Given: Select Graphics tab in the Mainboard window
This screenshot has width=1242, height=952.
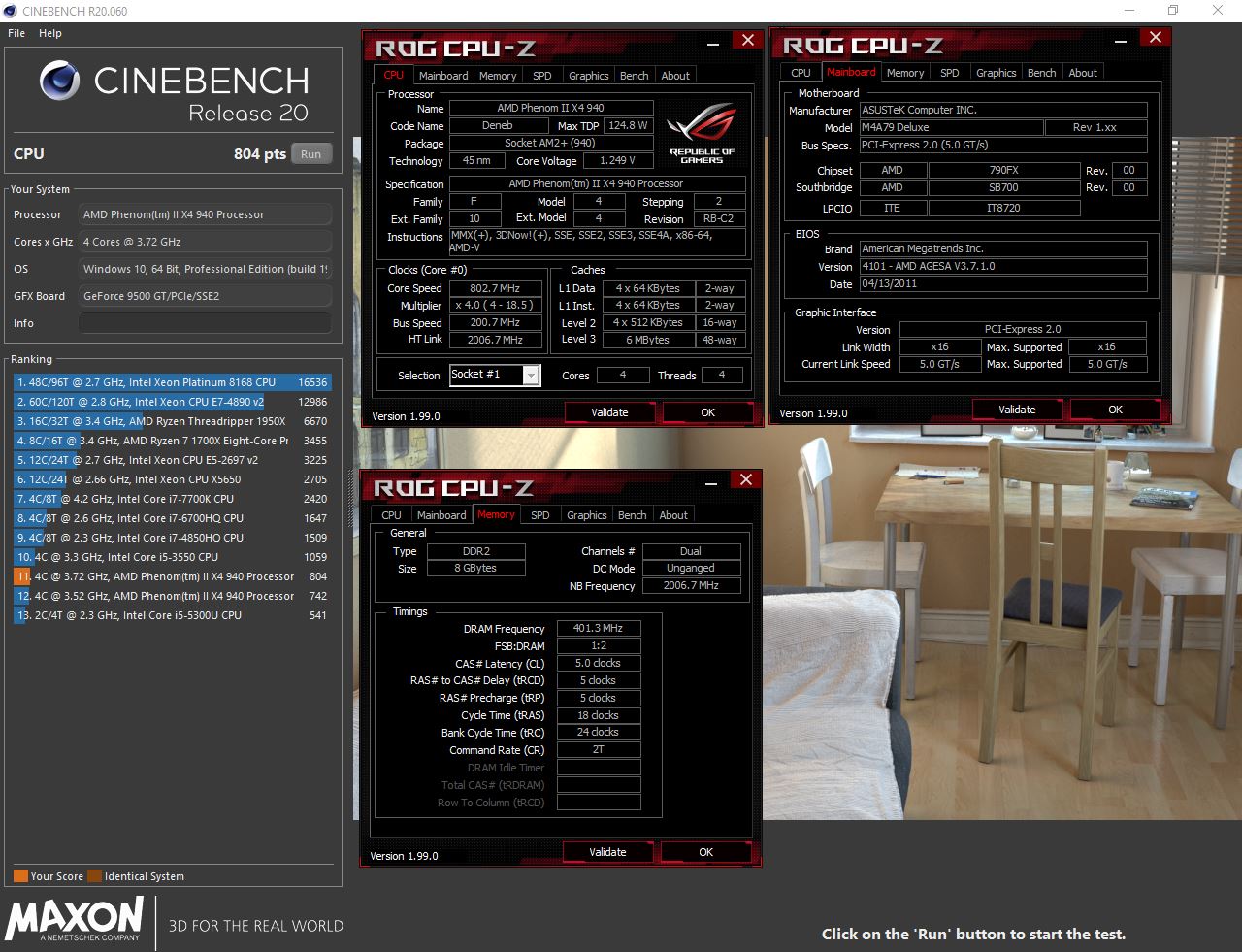Looking at the screenshot, I should point(997,73).
